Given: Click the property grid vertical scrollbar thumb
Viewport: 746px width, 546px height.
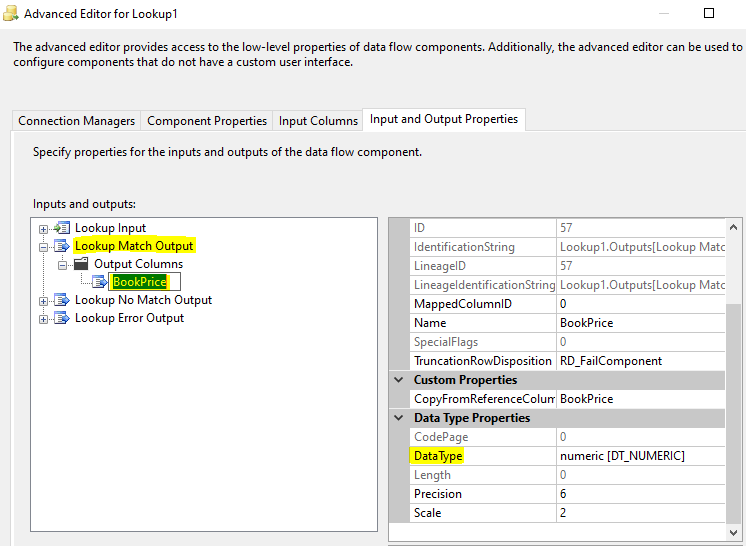Looking at the screenshot, I should click(733, 414).
